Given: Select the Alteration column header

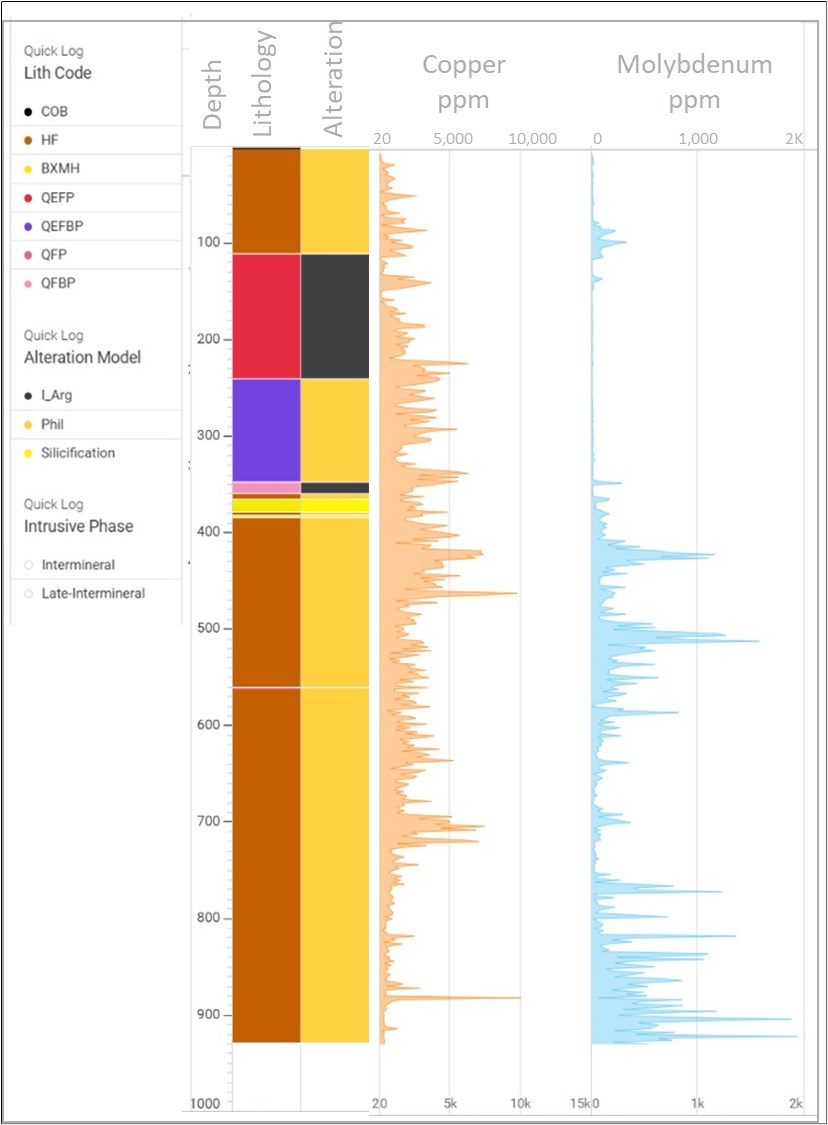Looking at the screenshot, I should click(x=334, y=79).
